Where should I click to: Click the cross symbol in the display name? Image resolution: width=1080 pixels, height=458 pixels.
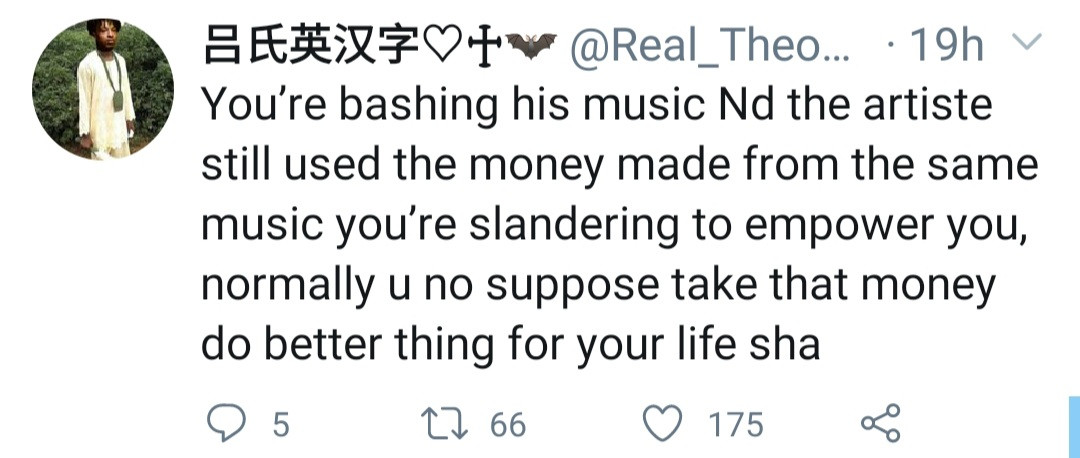[486, 46]
